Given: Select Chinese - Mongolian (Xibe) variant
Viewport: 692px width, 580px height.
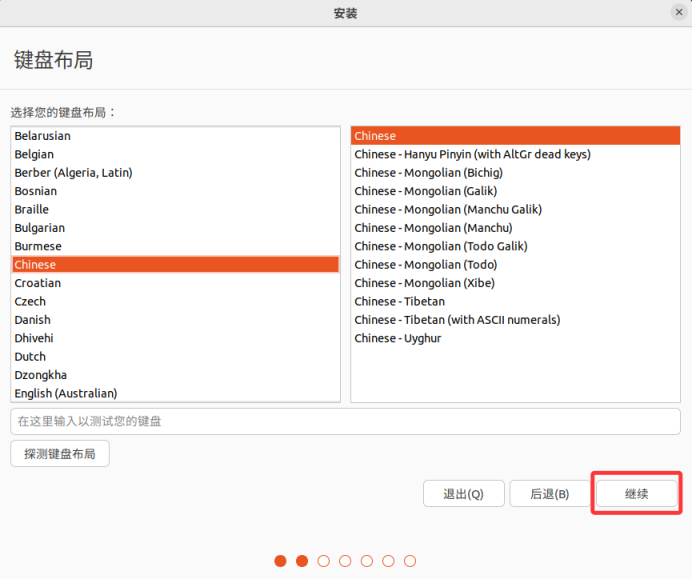Looking at the screenshot, I should (x=515, y=283).
